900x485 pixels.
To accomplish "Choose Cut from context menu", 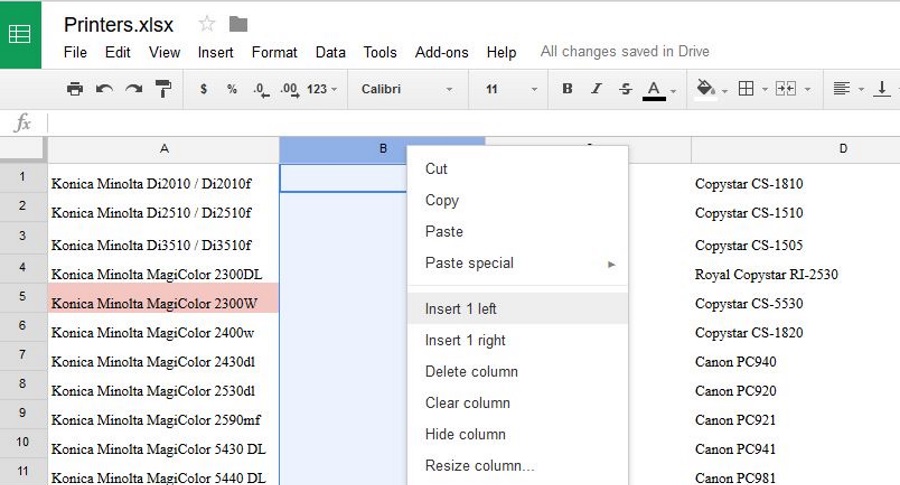I will [518, 169].
